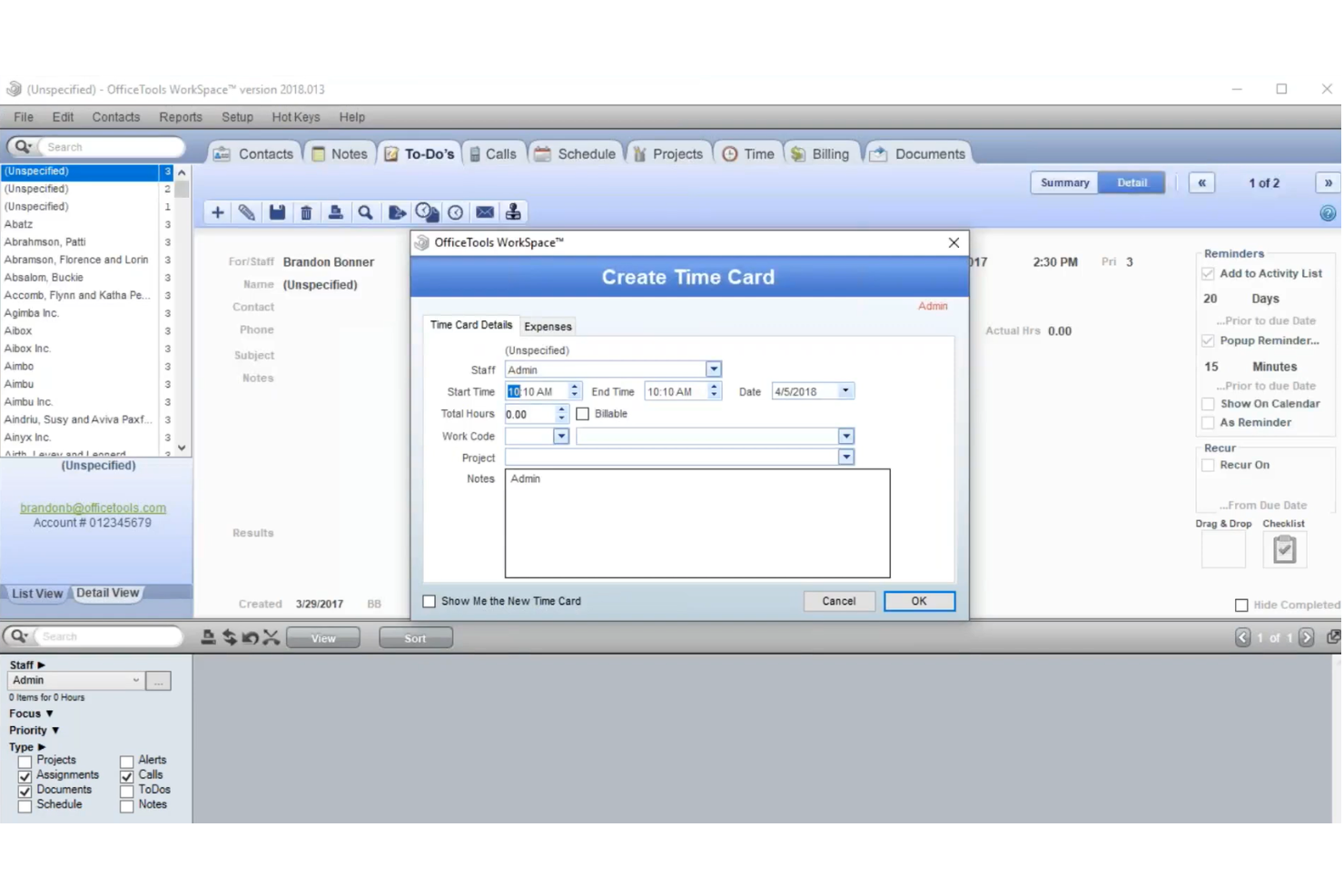This screenshot has height=896, width=1344.
Task: Open brandonb@officetools.com email link
Action: tap(93, 508)
